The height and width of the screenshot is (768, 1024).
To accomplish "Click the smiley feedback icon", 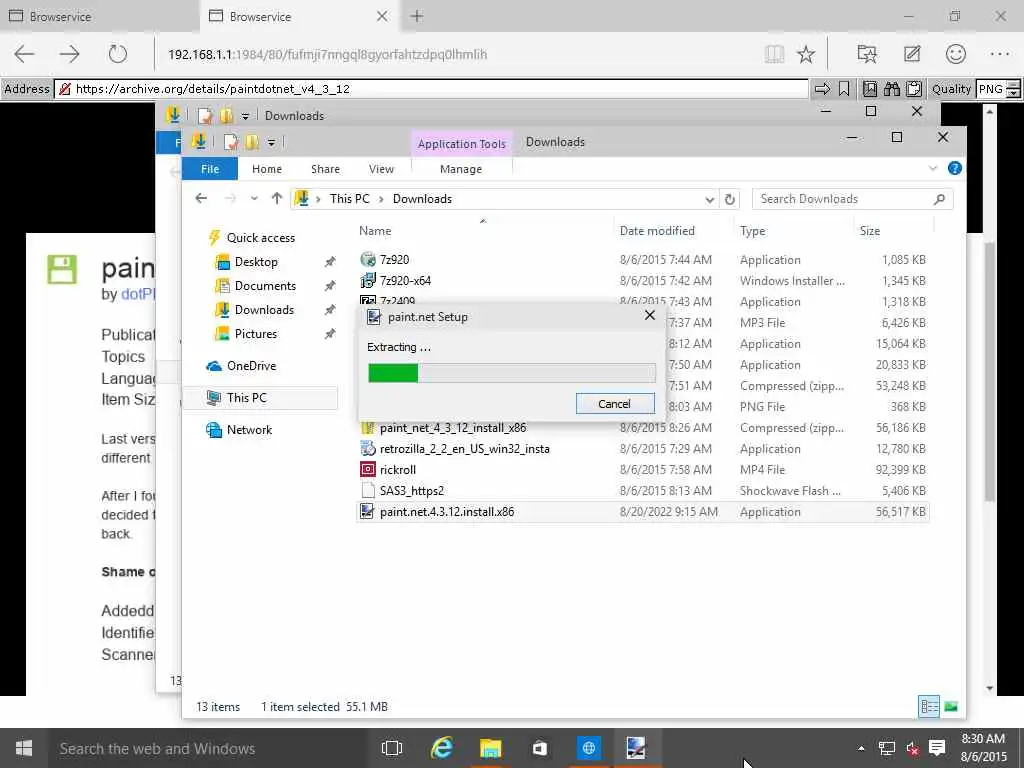I will [x=955, y=54].
